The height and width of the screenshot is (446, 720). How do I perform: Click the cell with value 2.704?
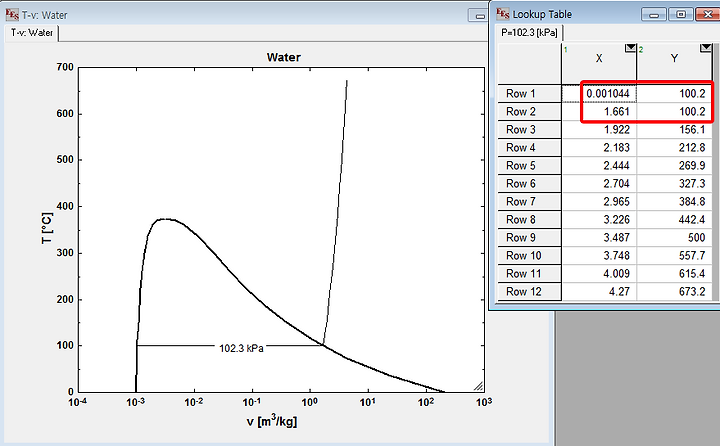(x=599, y=183)
